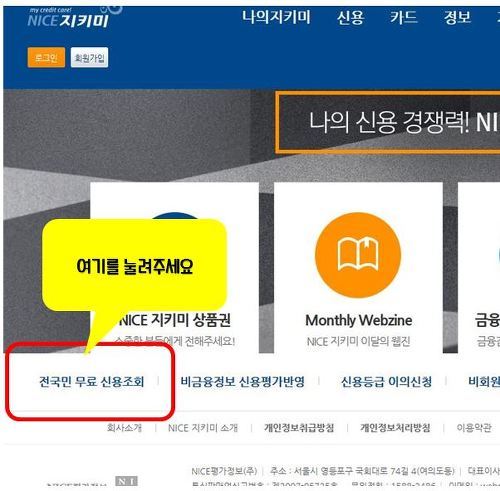
Task: Click the orange Monthly Webzine book icon
Action: (x=358, y=255)
